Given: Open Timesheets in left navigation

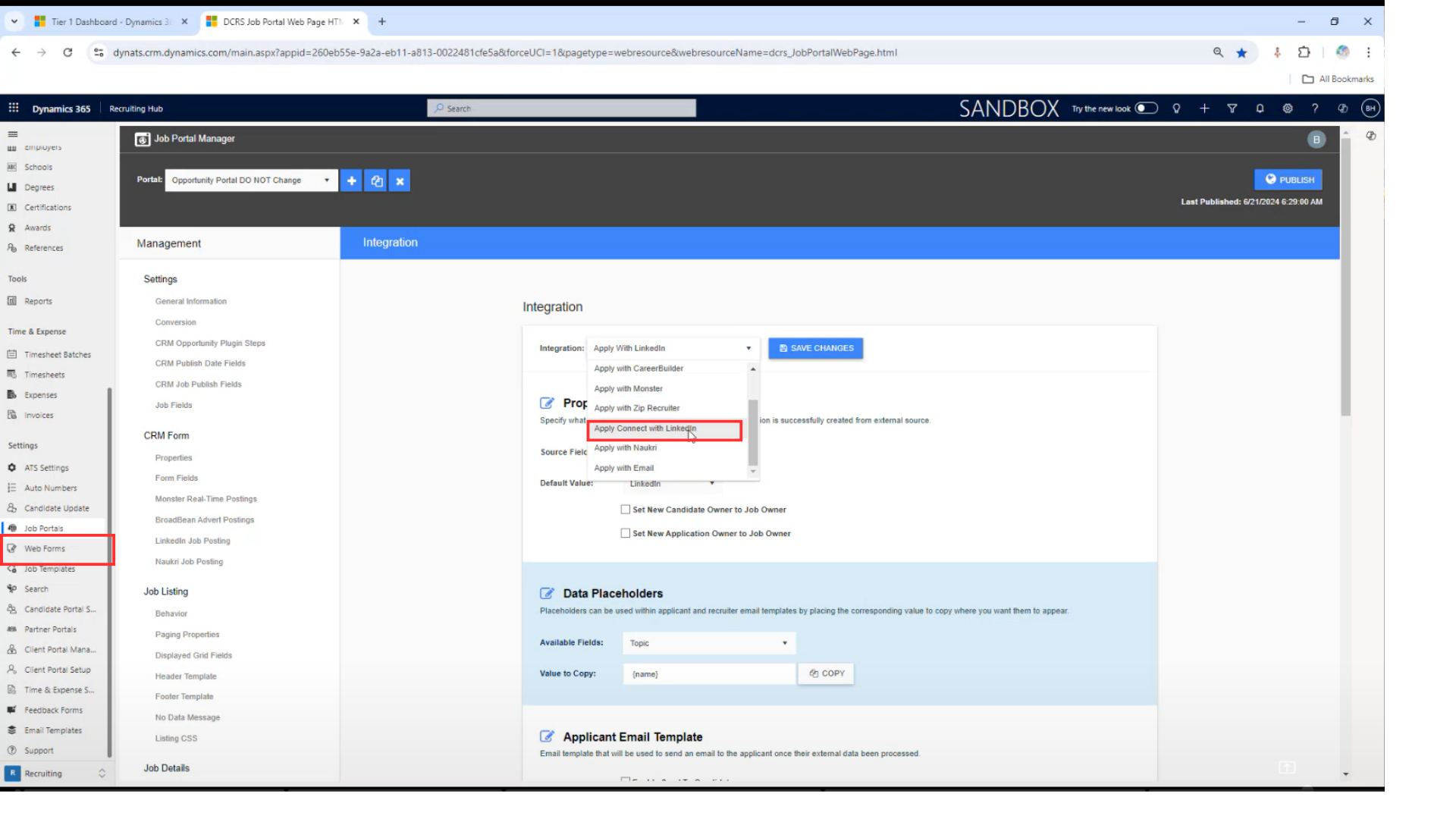Looking at the screenshot, I should (44, 375).
